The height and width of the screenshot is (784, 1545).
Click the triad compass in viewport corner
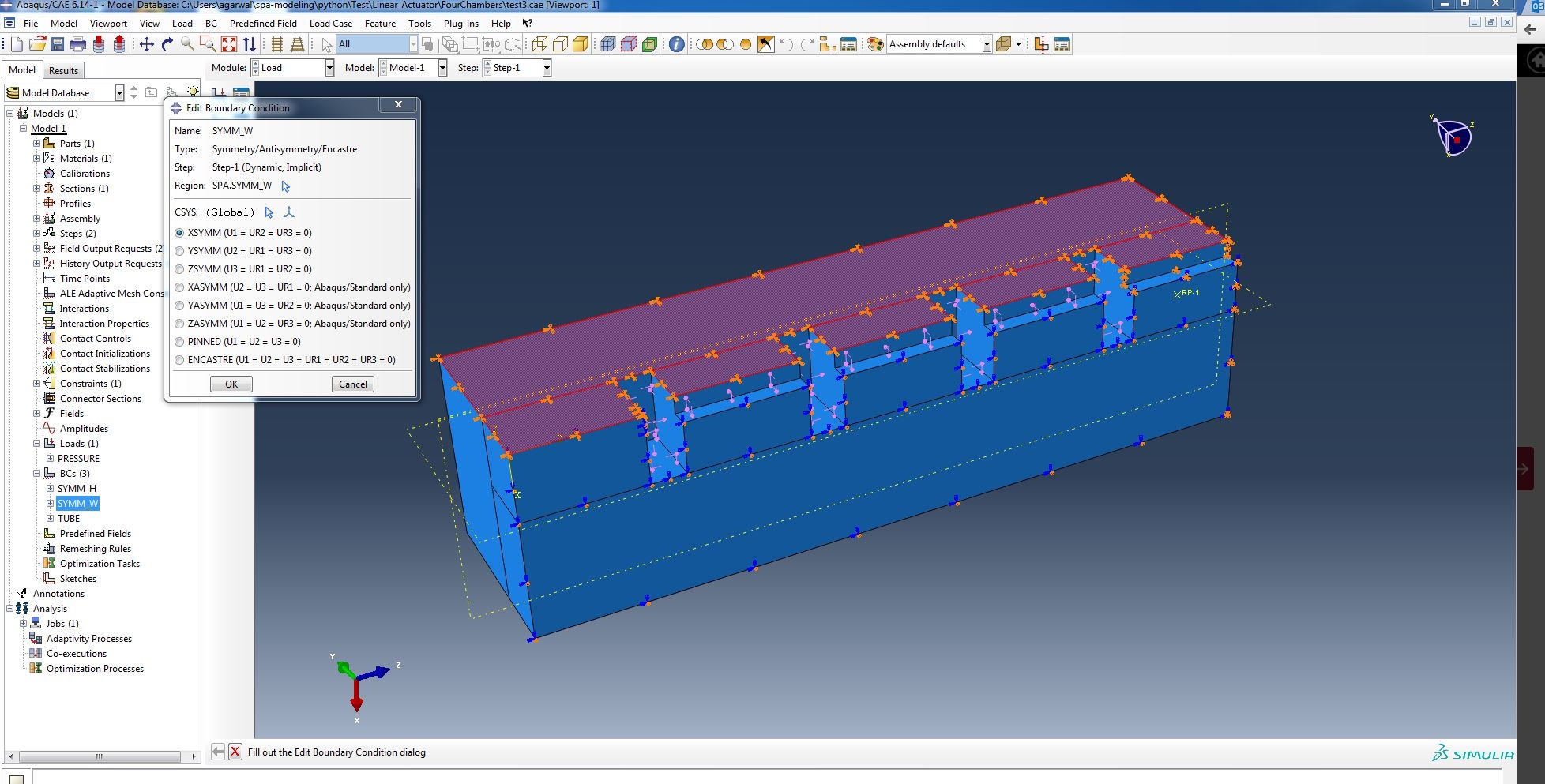point(1453,137)
